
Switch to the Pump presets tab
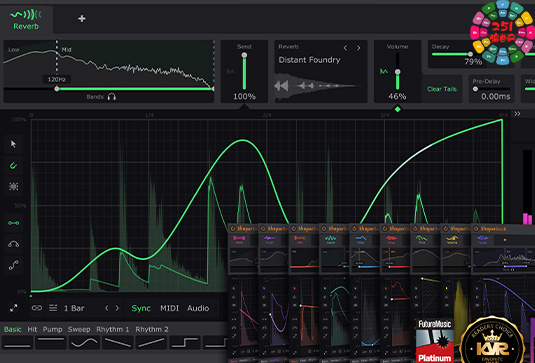click(53, 329)
